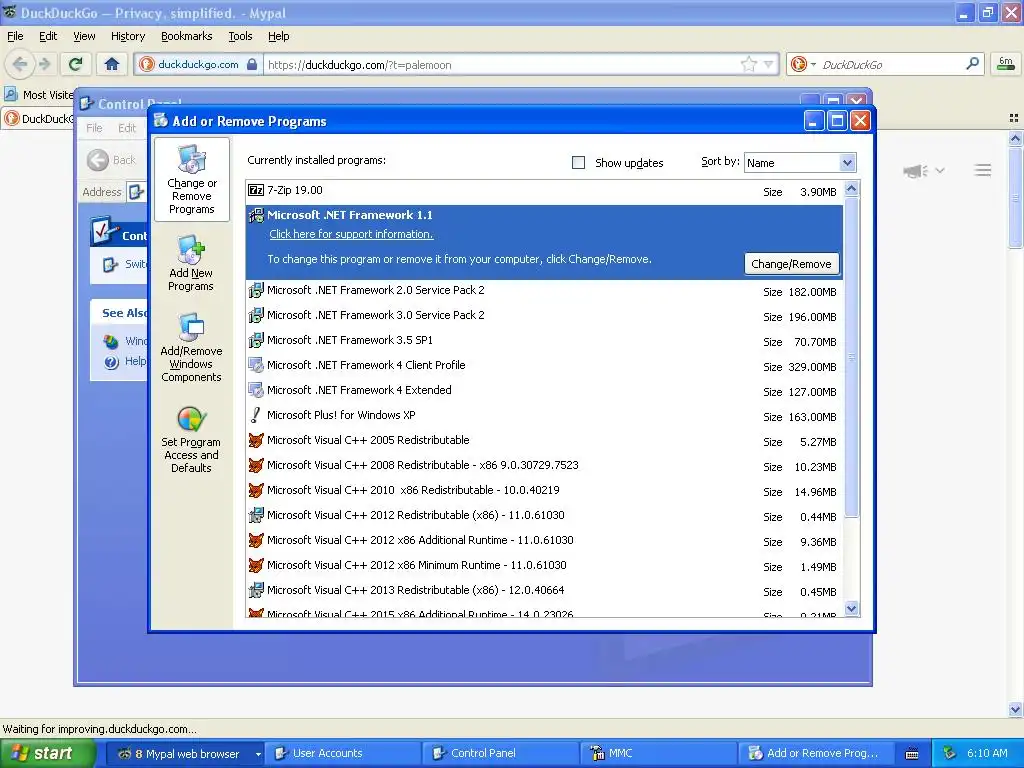
Task: Click the Change/Remove button for .NET Framework 1.1
Action: pyautogui.click(x=791, y=264)
